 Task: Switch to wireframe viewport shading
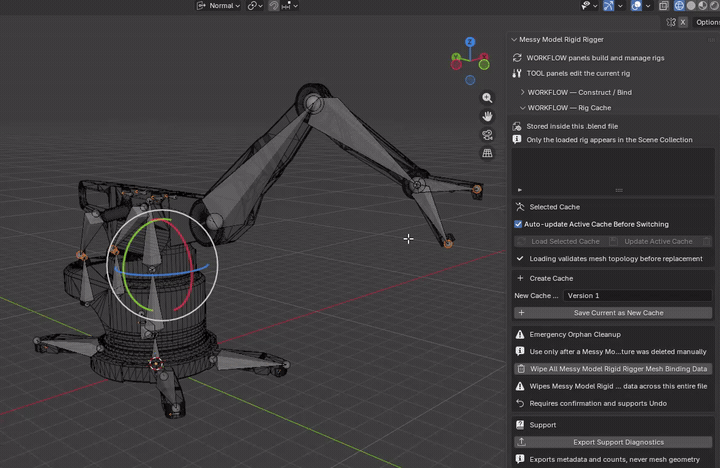[679, 6]
